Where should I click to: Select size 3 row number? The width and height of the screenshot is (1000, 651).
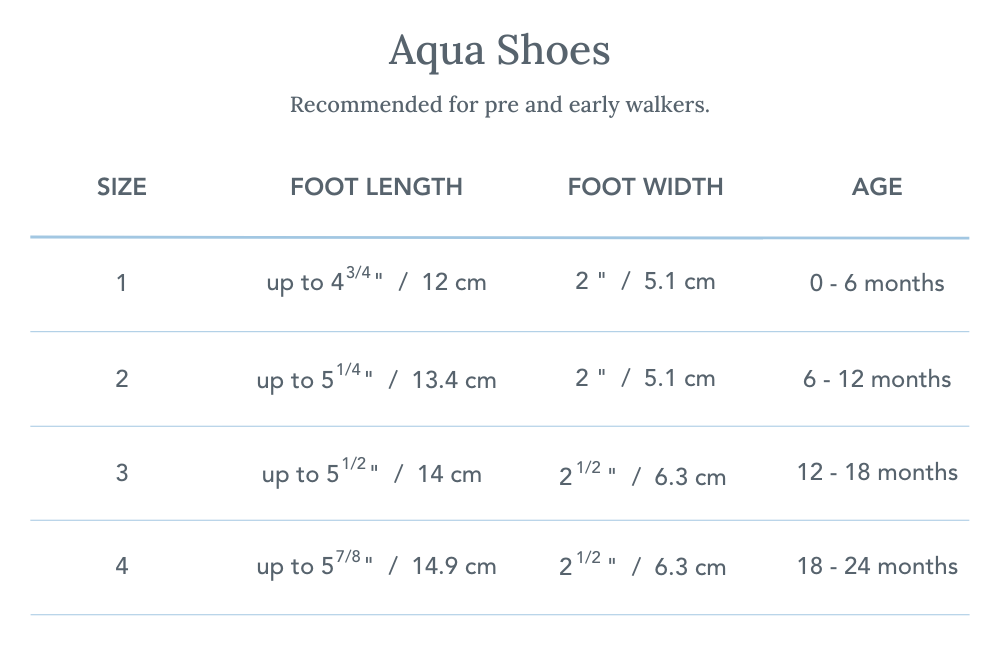(x=122, y=472)
